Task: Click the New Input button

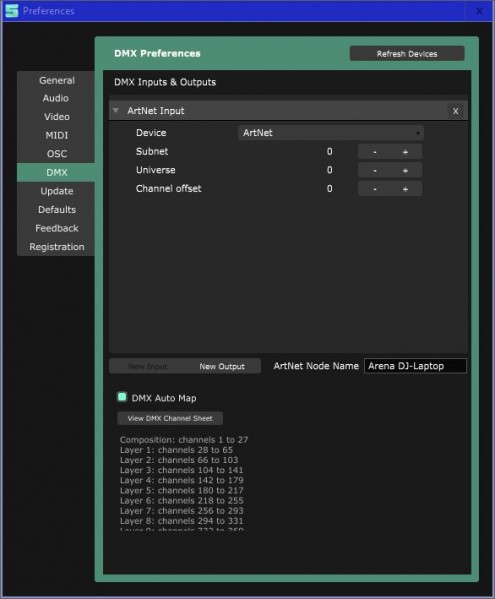Action: [x=147, y=366]
